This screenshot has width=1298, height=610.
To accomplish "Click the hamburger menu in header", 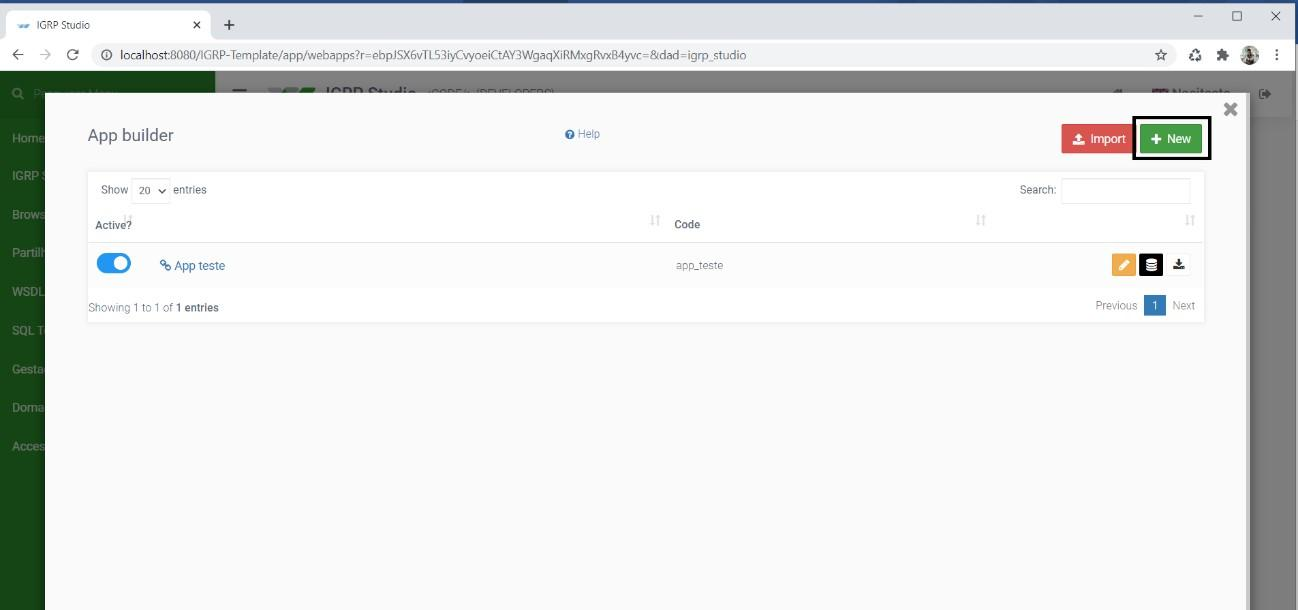I will click(240, 93).
